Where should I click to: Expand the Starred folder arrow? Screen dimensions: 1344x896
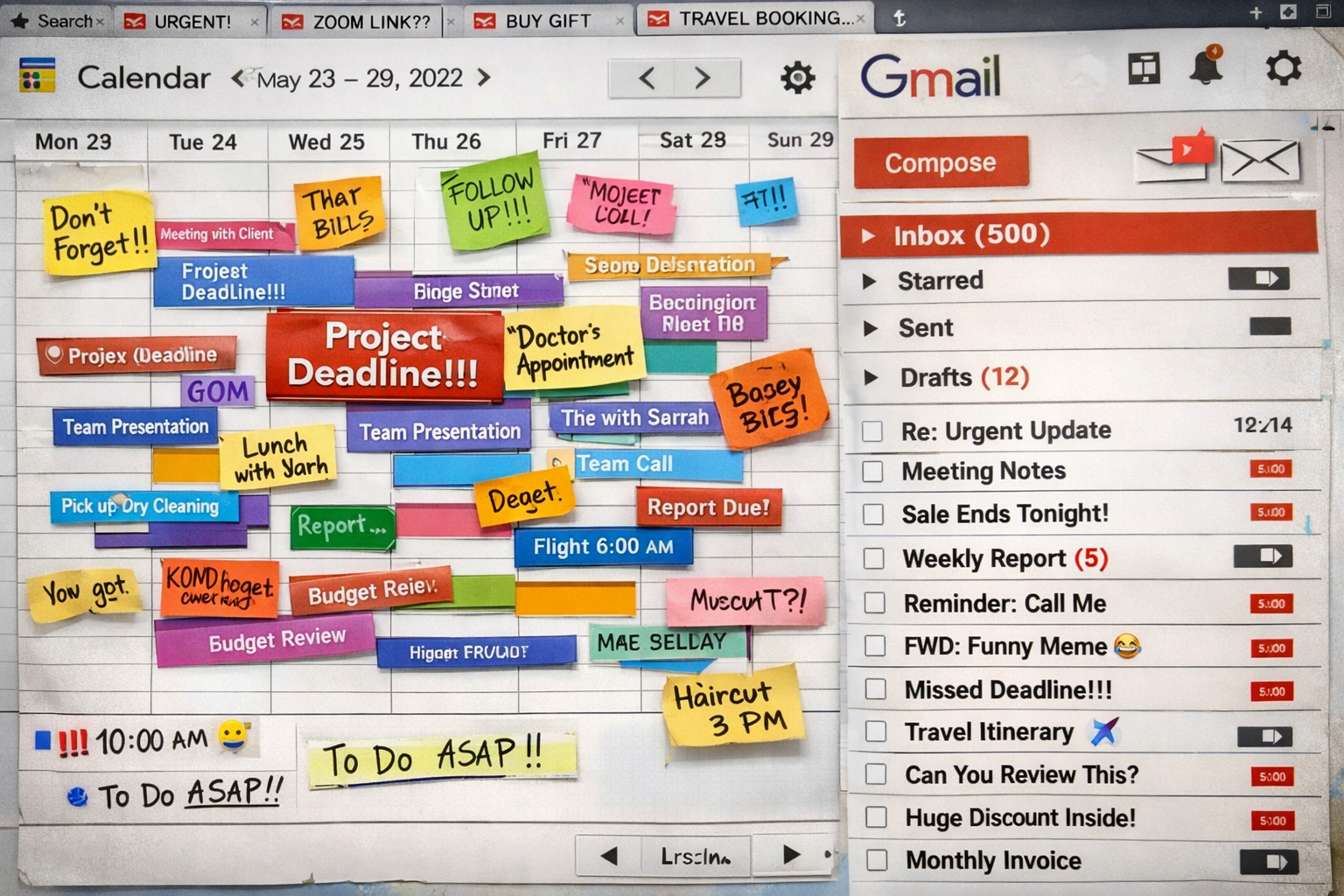[x=869, y=281]
